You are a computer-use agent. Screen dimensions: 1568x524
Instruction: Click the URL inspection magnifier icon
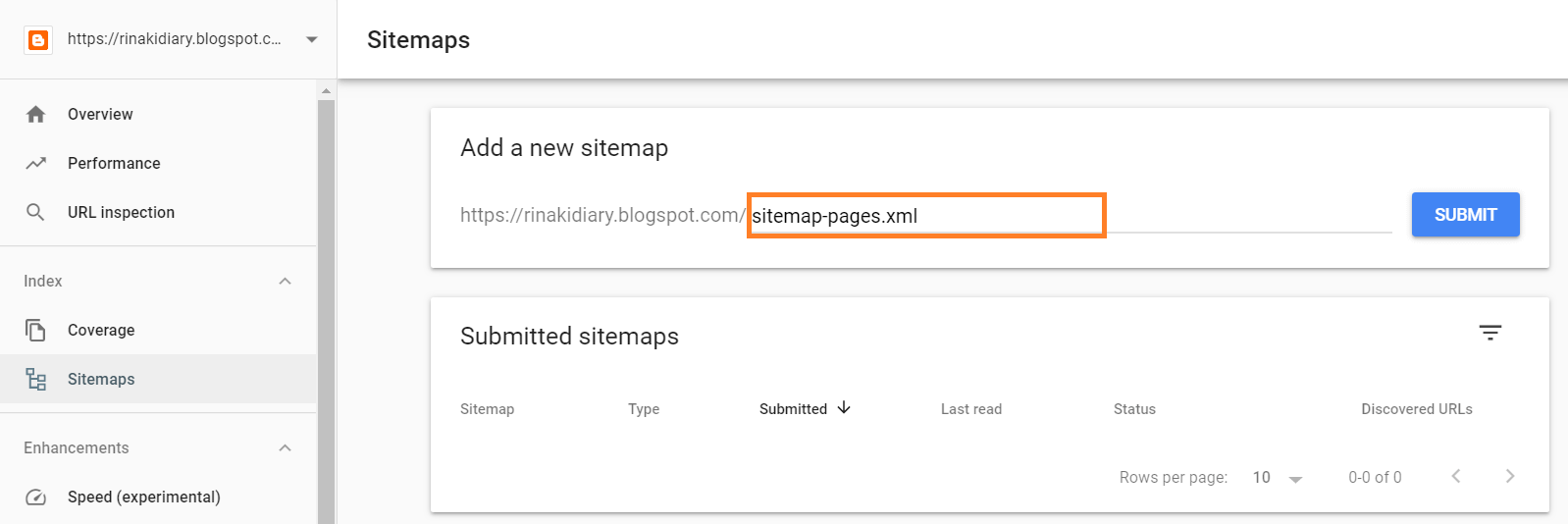click(36, 213)
